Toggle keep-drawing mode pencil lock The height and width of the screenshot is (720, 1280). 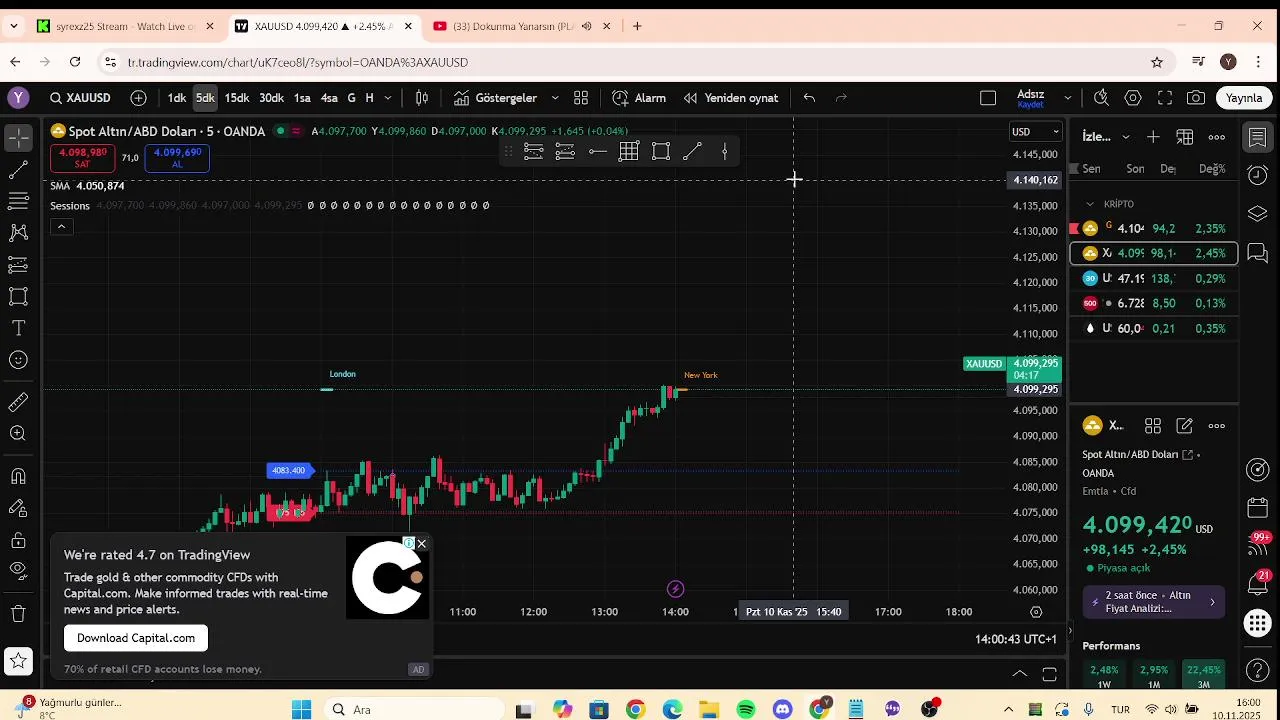pos(18,508)
